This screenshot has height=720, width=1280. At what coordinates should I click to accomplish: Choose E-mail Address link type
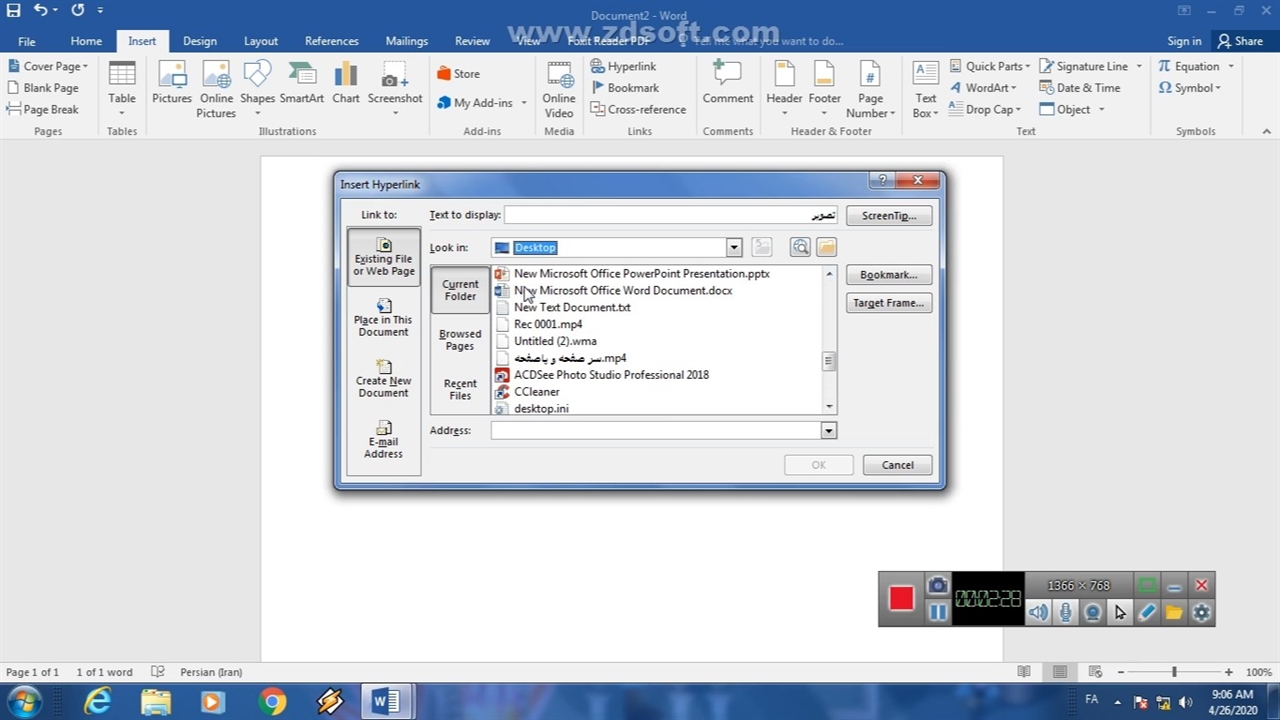[x=383, y=440]
